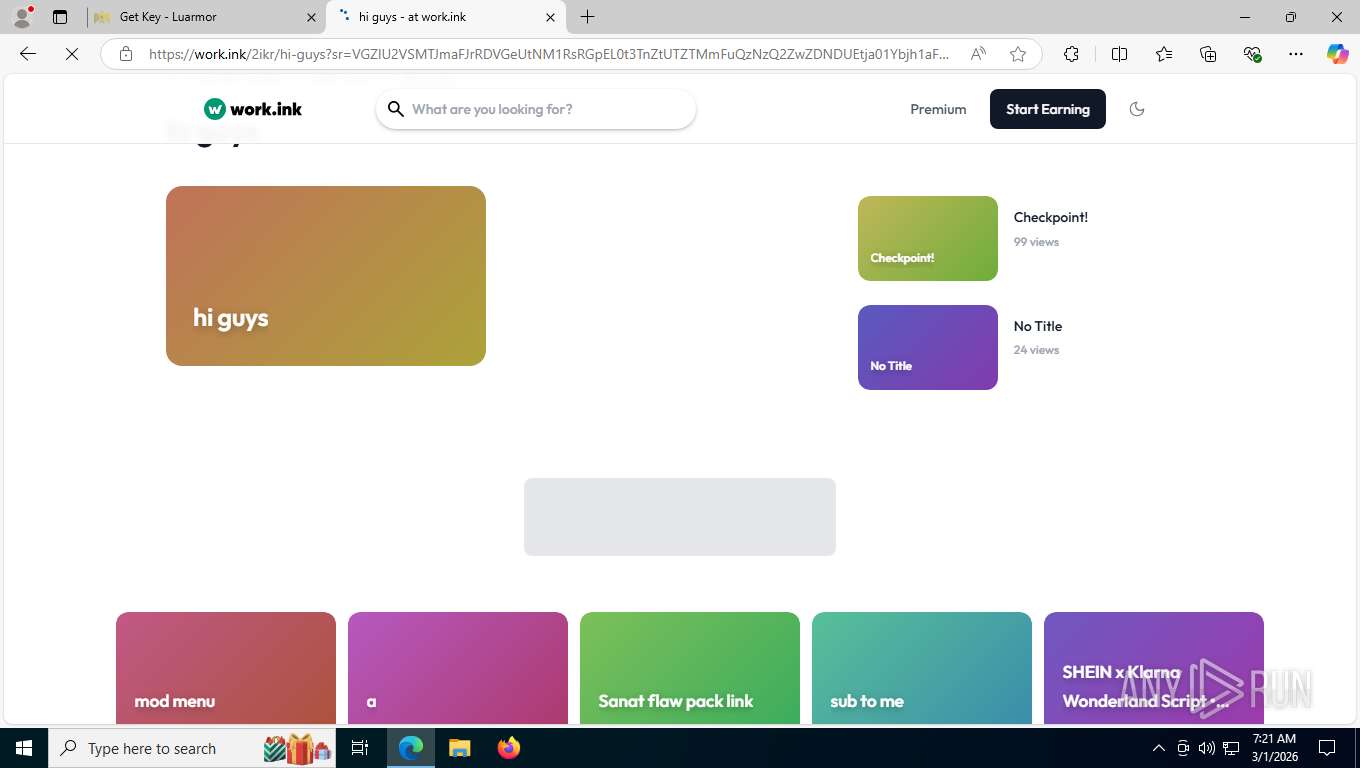Open Collections icon
This screenshot has width=1360, height=768.
[x=1208, y=54]
